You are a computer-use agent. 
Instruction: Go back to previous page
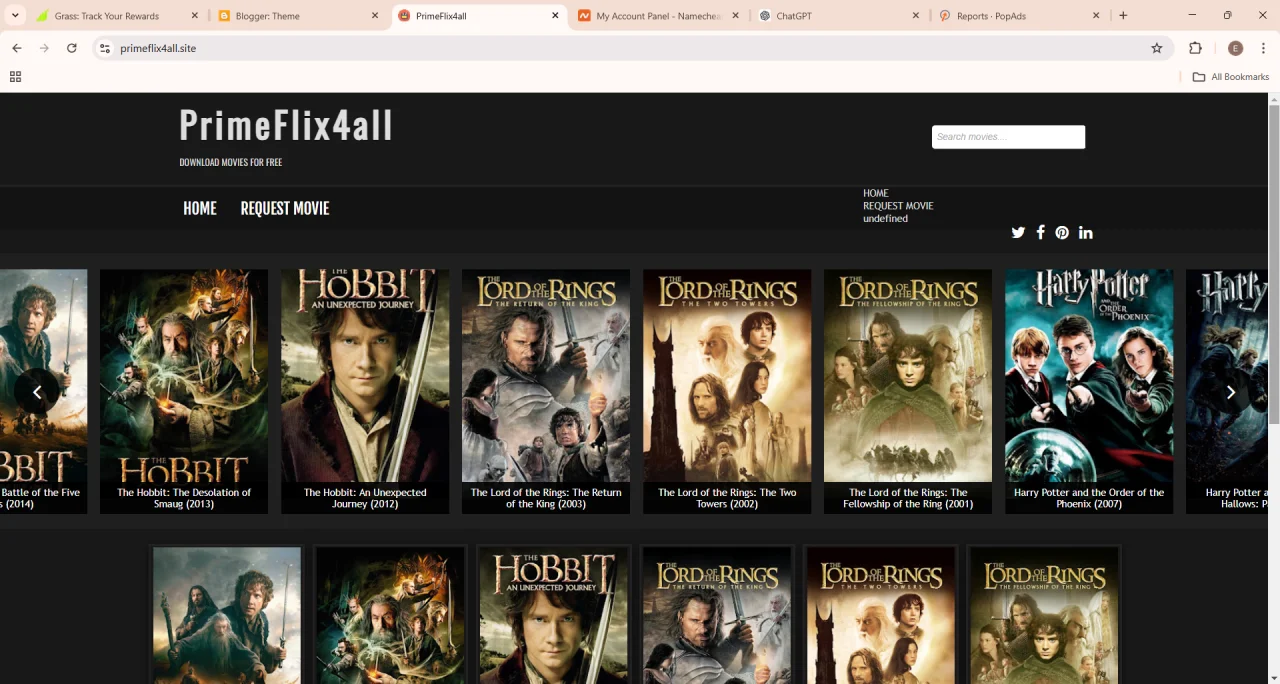coord(16,48)
